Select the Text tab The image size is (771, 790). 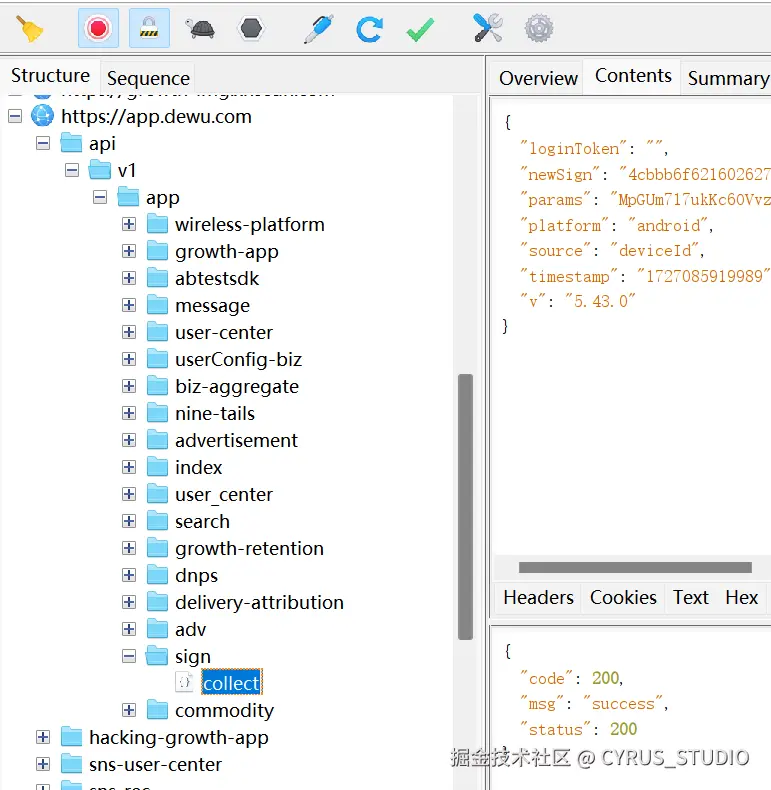coord(690,598)
